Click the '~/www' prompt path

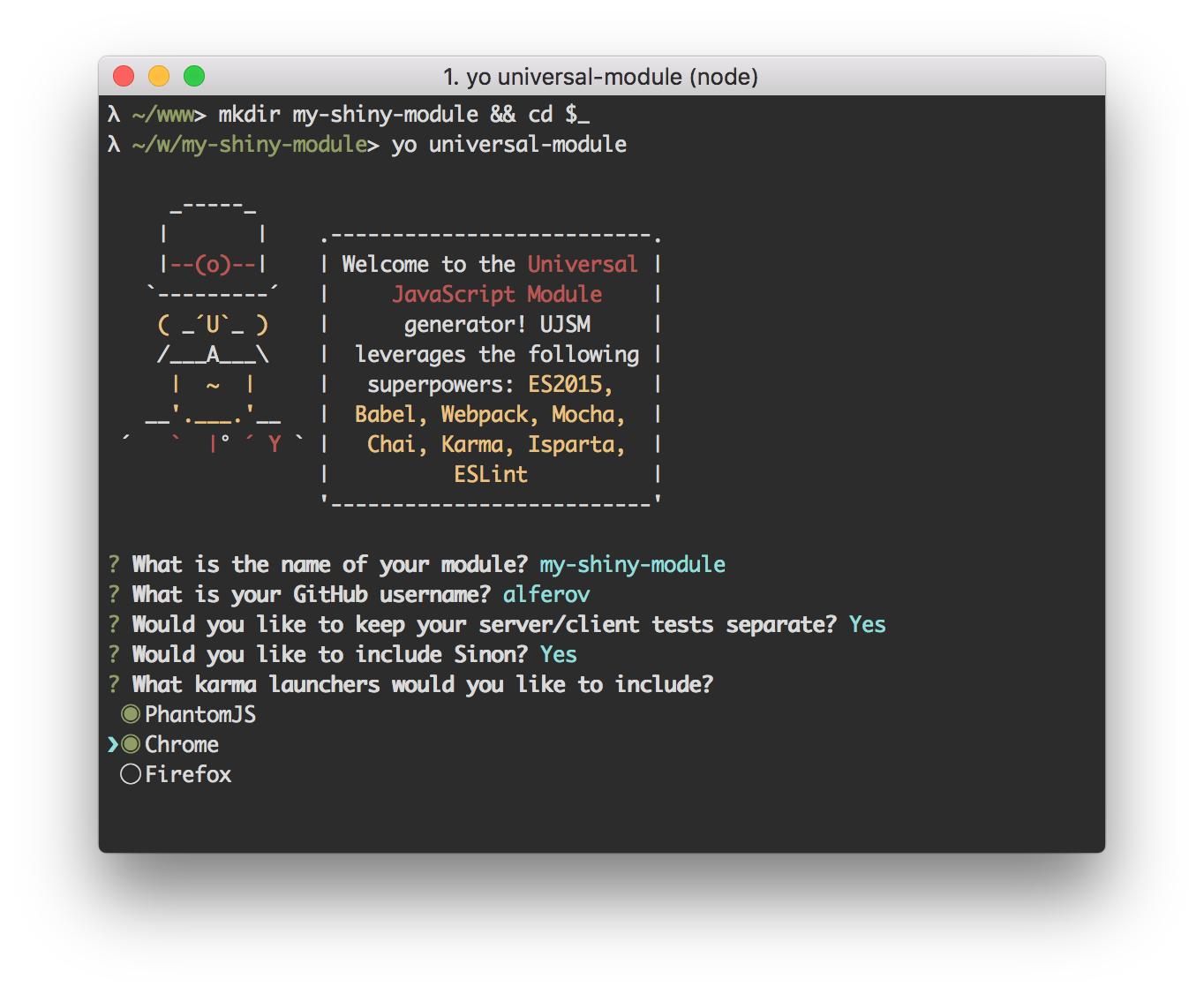[163, 115]
